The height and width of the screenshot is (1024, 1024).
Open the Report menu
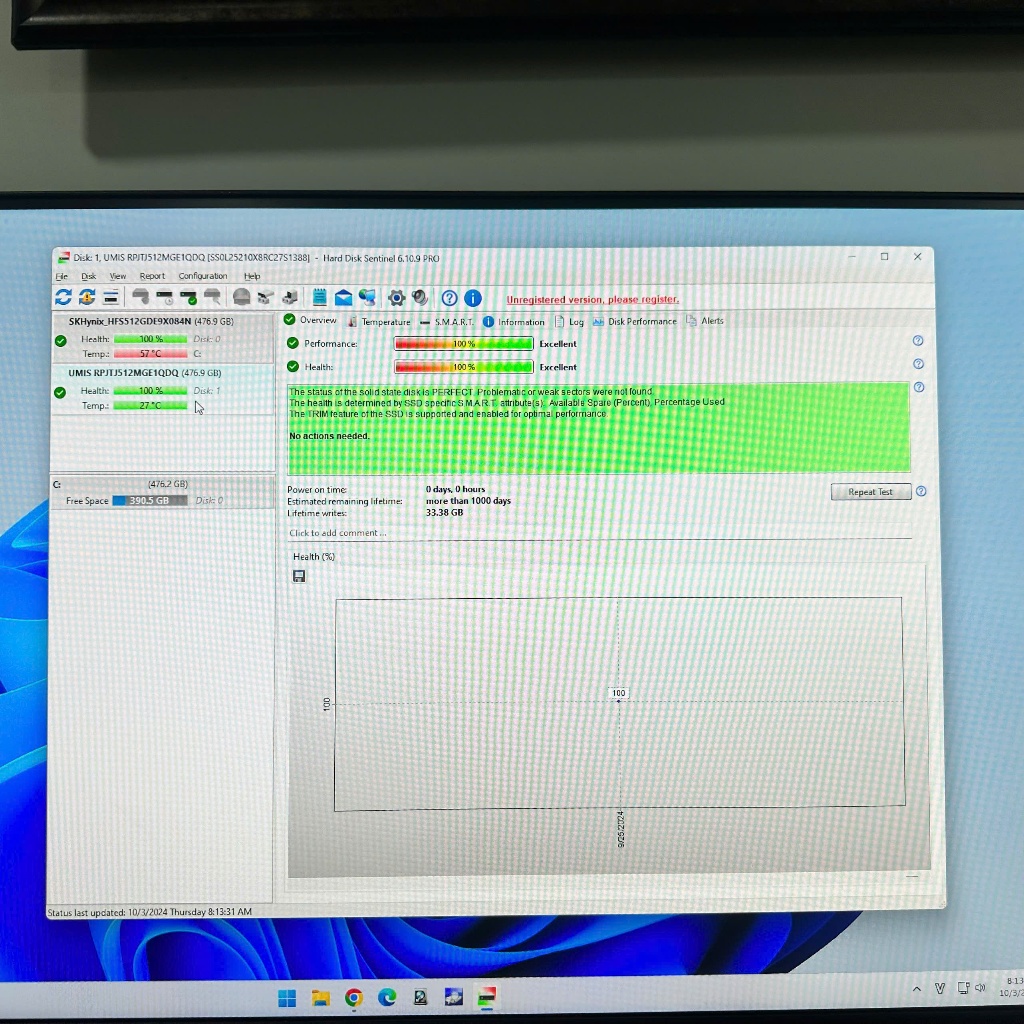(x=152, y=276)
